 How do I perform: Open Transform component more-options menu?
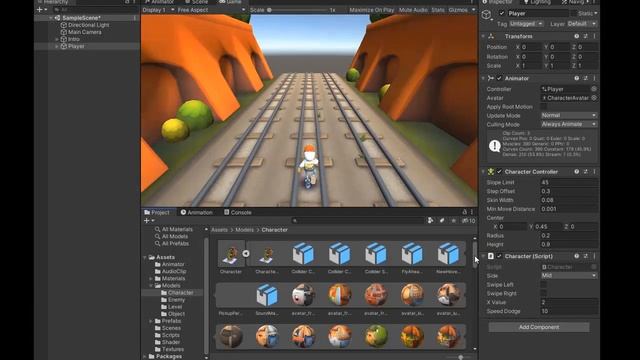tap(594, 36)
